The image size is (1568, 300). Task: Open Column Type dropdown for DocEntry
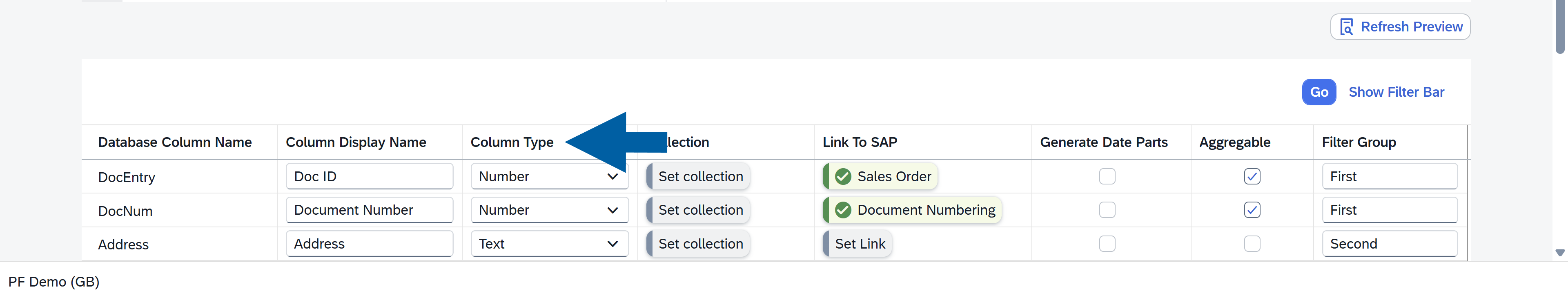tap(549, 176)
